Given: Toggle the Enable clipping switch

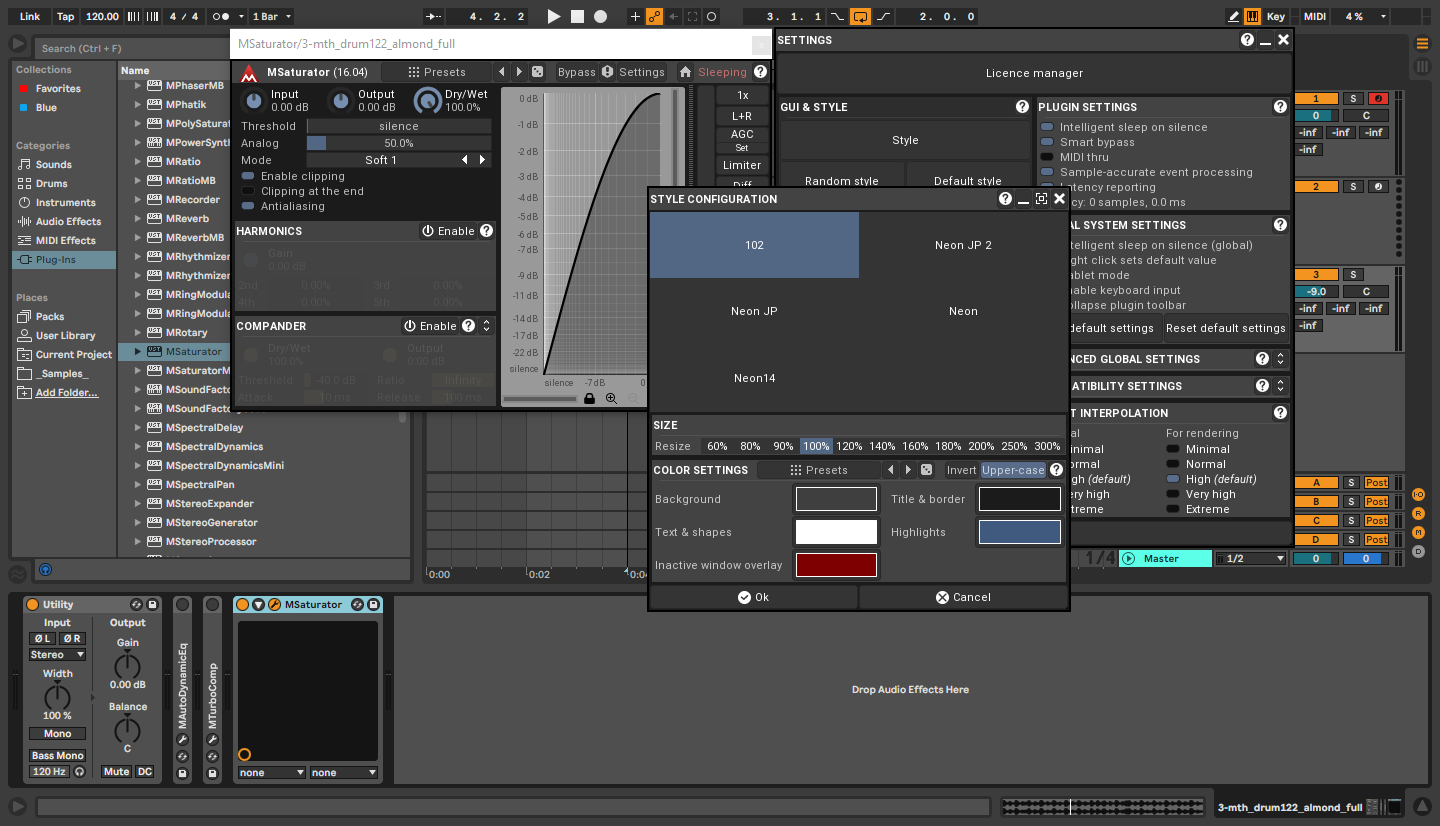Looking at the screenshot, I should tap(248, 176).
